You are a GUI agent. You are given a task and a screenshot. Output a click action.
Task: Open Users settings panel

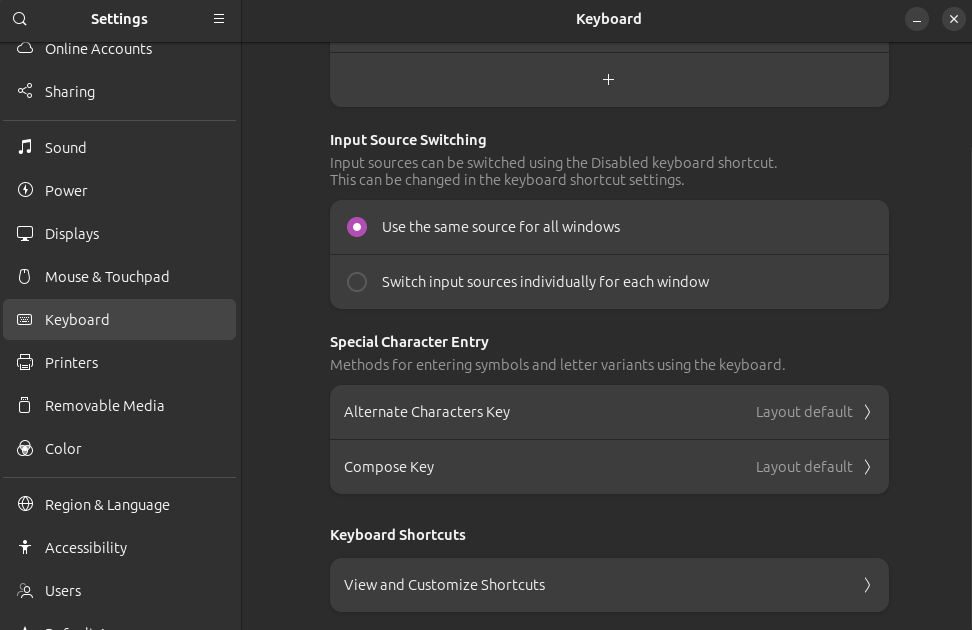[120, 591]
